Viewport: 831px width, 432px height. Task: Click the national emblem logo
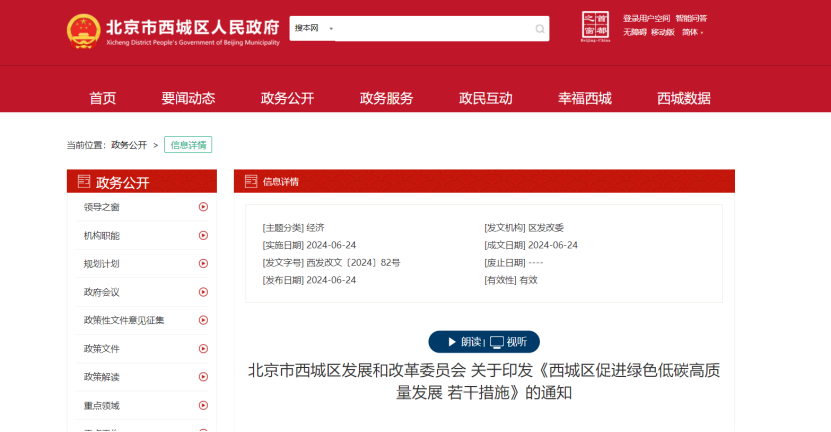coord(83,31)
